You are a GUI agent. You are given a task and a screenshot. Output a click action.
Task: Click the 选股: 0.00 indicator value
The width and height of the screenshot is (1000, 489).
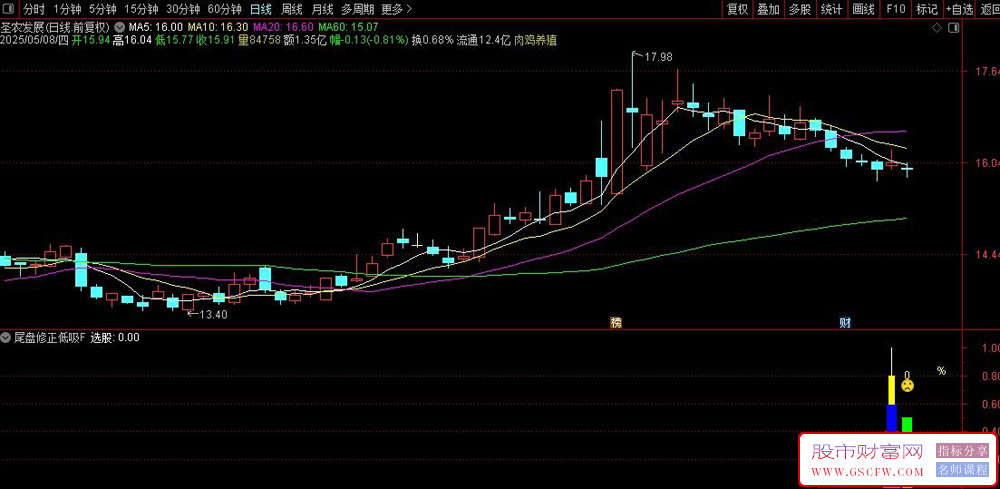coord(115,338)
